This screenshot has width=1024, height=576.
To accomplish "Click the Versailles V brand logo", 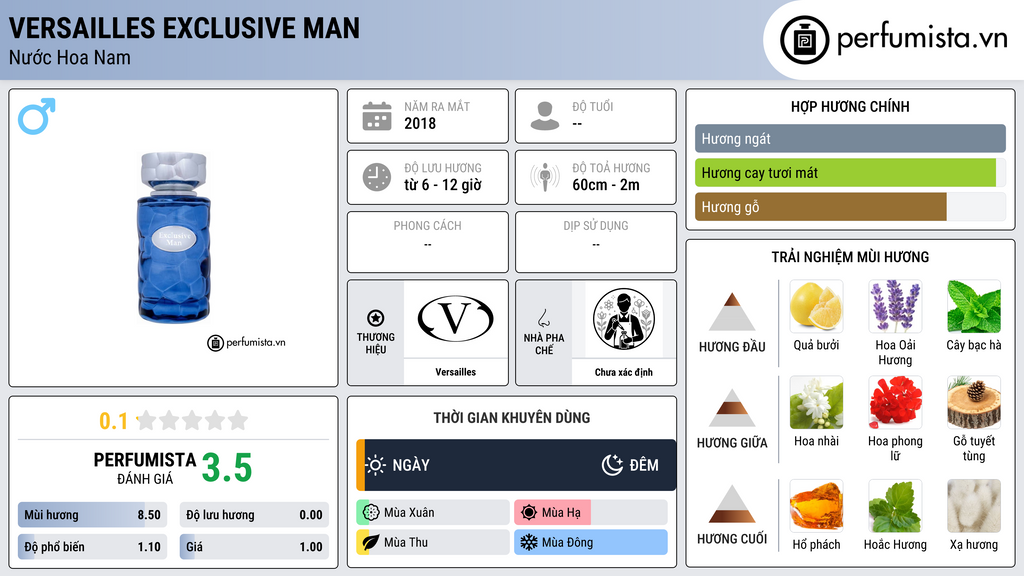I will [455, 319].
